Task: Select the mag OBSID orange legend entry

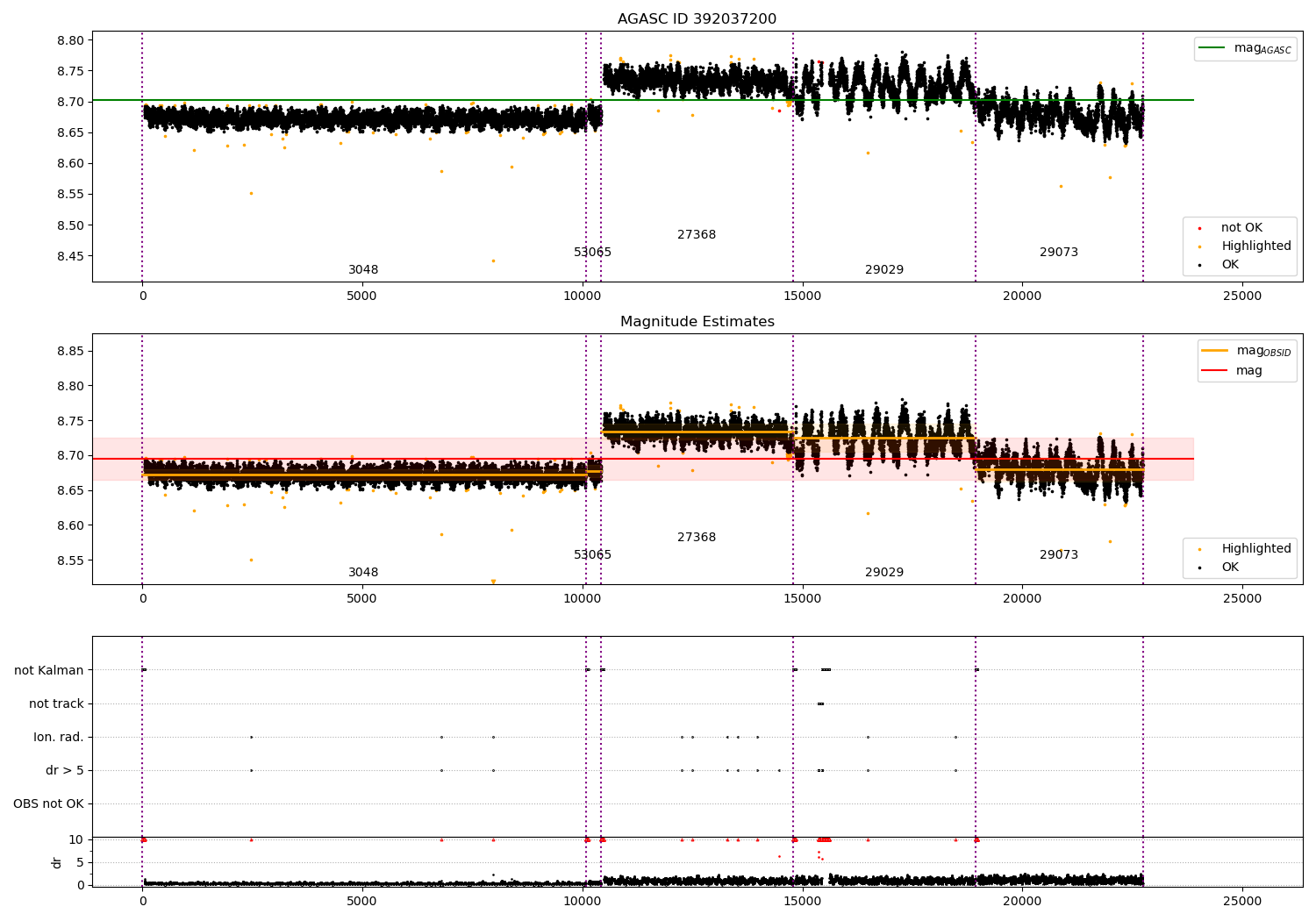Action: tap(1247, 351)
